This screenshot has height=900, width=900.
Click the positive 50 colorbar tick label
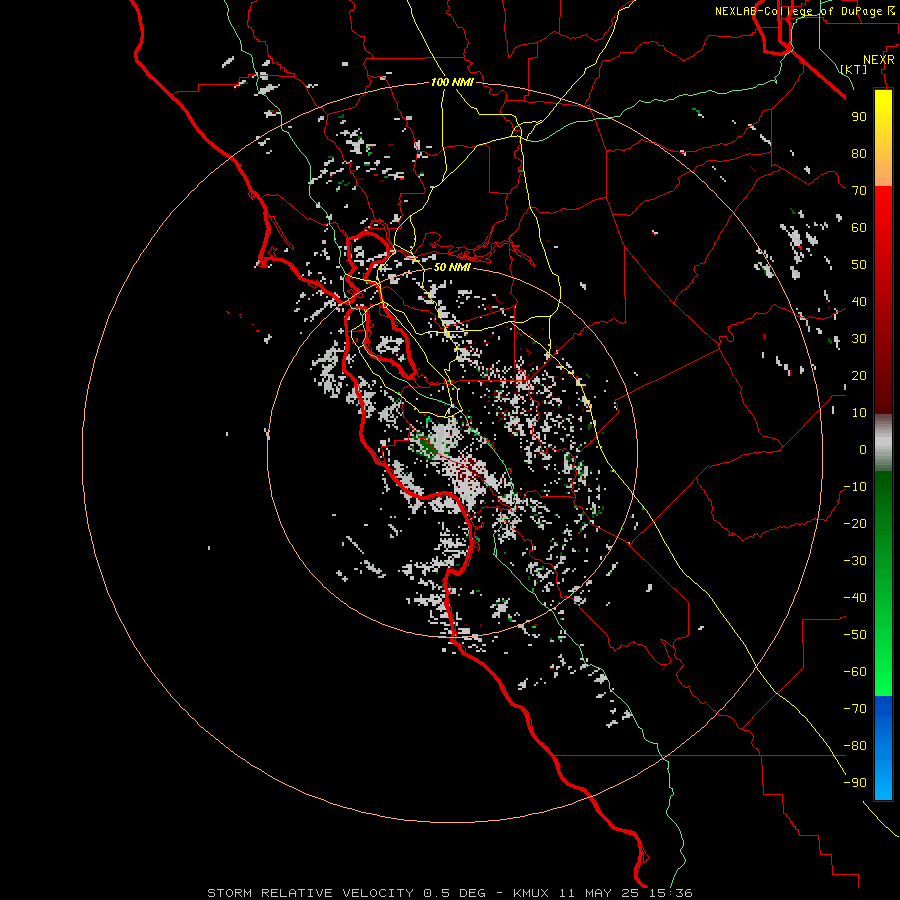(859, 265)
